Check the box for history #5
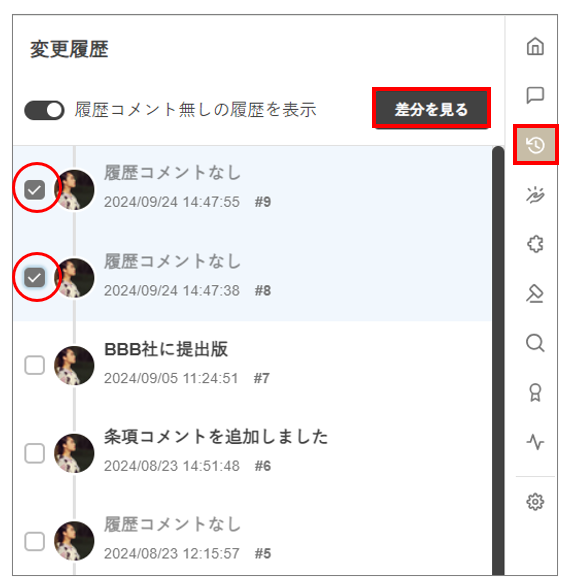 click(x=34, y=541)
